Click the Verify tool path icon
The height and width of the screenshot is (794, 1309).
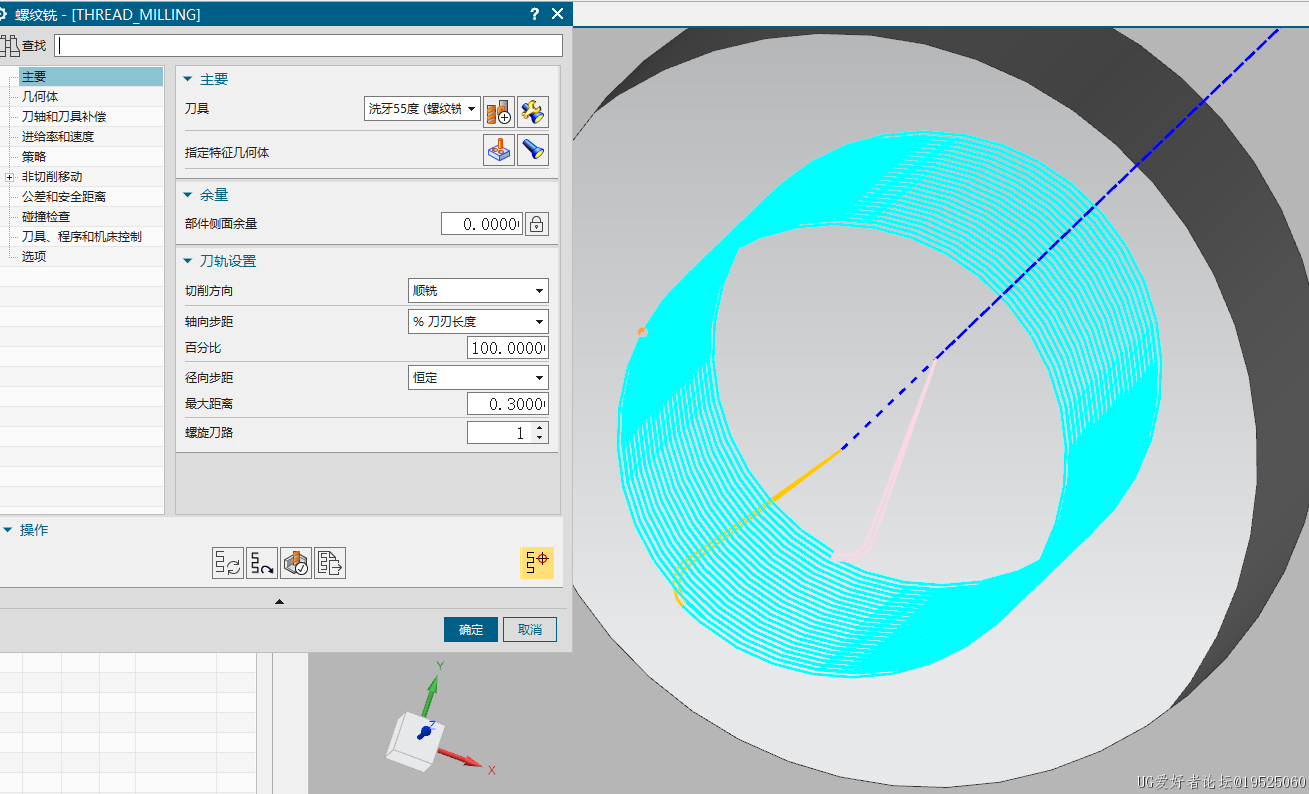click(296, 563)
